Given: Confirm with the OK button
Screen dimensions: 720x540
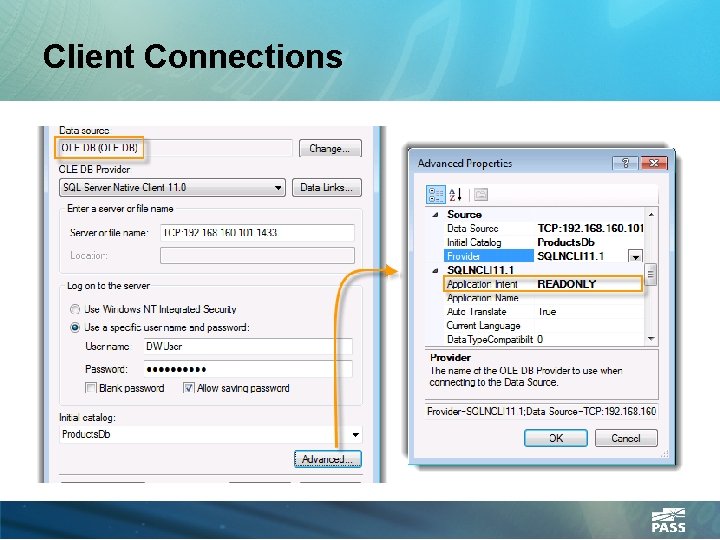Looking at the screenshot, I should [556, 438].
